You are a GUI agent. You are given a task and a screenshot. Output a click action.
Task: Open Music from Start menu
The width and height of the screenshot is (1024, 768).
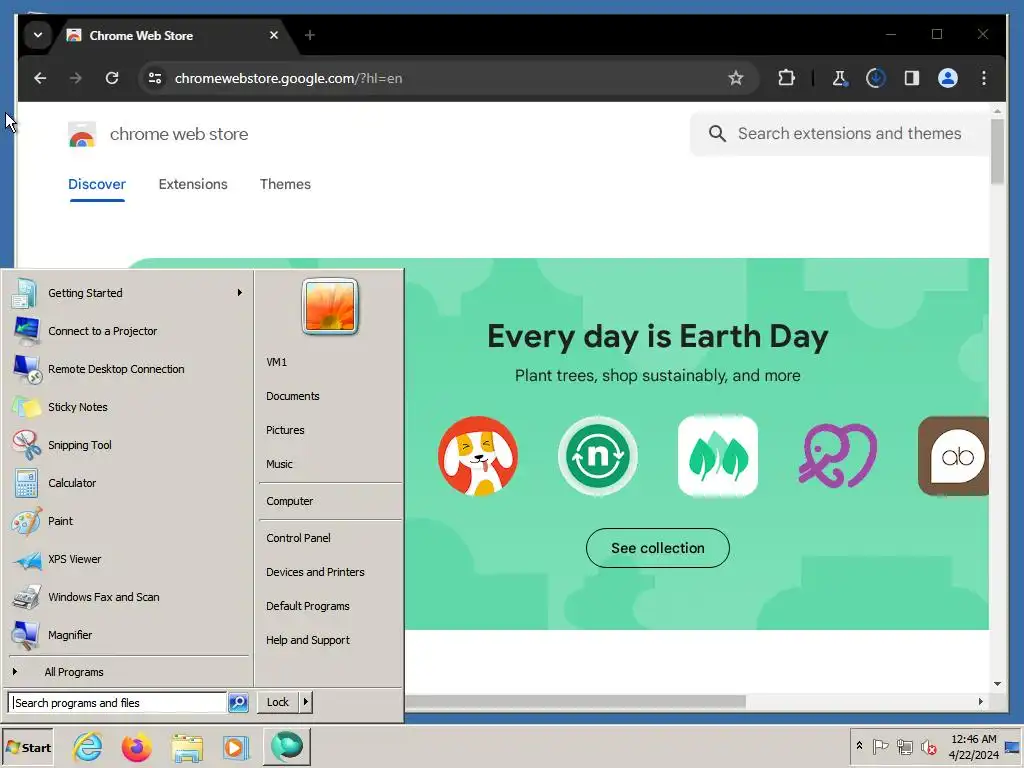[x=330, y=464]
